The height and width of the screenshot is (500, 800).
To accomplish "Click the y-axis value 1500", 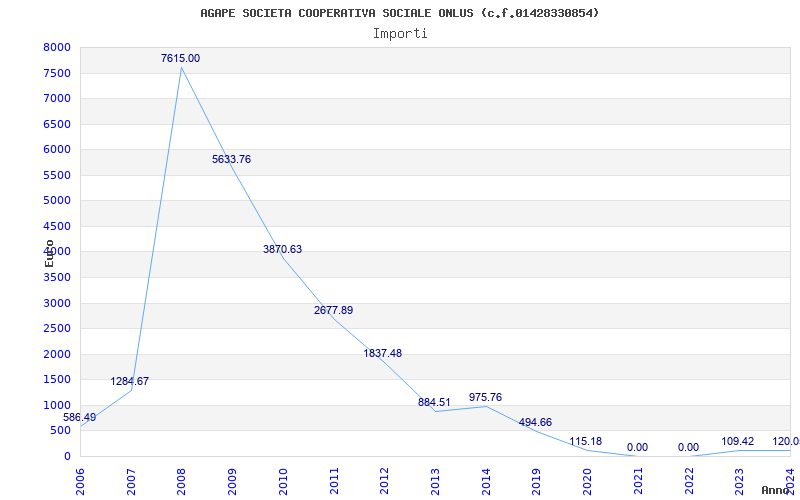I will click(57, 380).
